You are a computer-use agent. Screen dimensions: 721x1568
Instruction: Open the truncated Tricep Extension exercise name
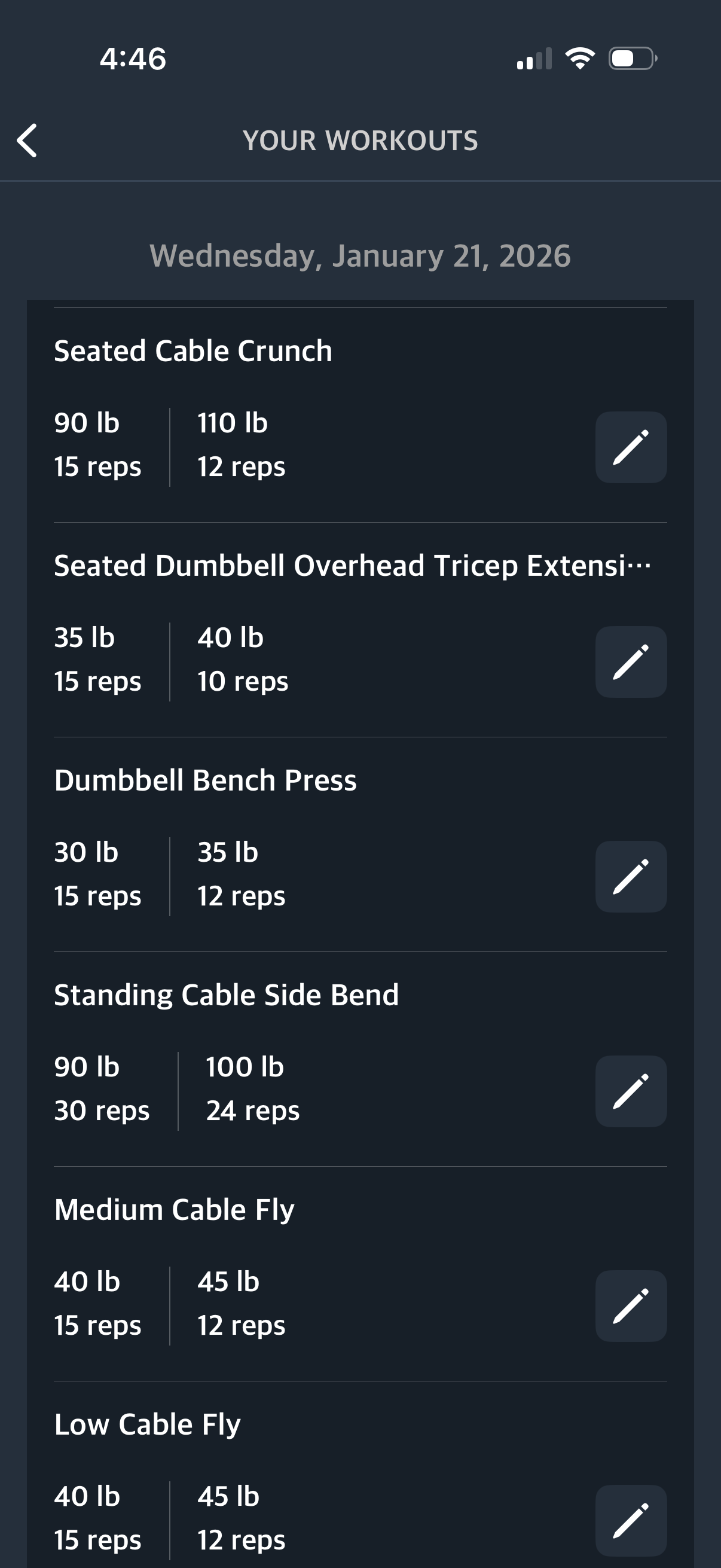352,566
